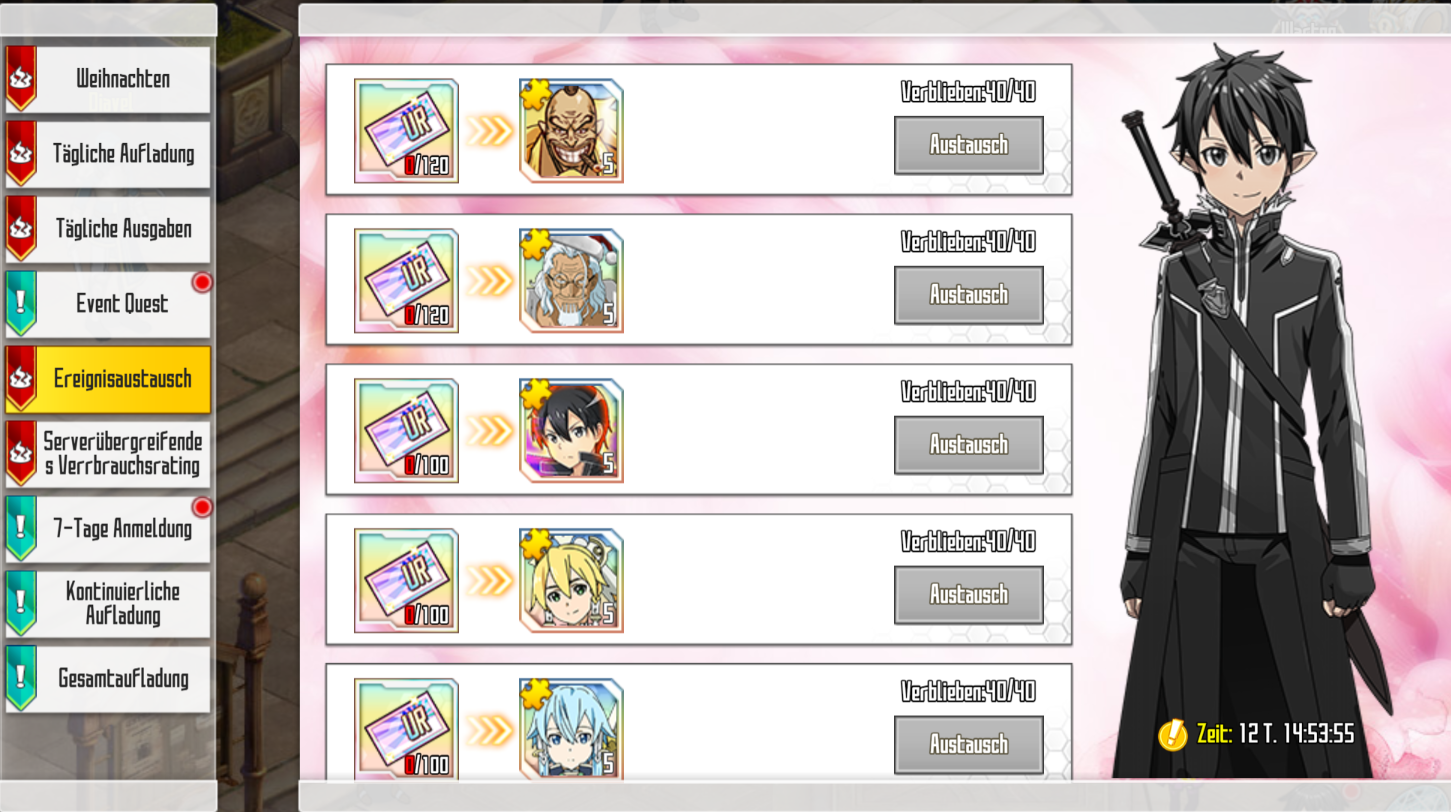Open the Weihnachten event tab

[x=108, y=79]
